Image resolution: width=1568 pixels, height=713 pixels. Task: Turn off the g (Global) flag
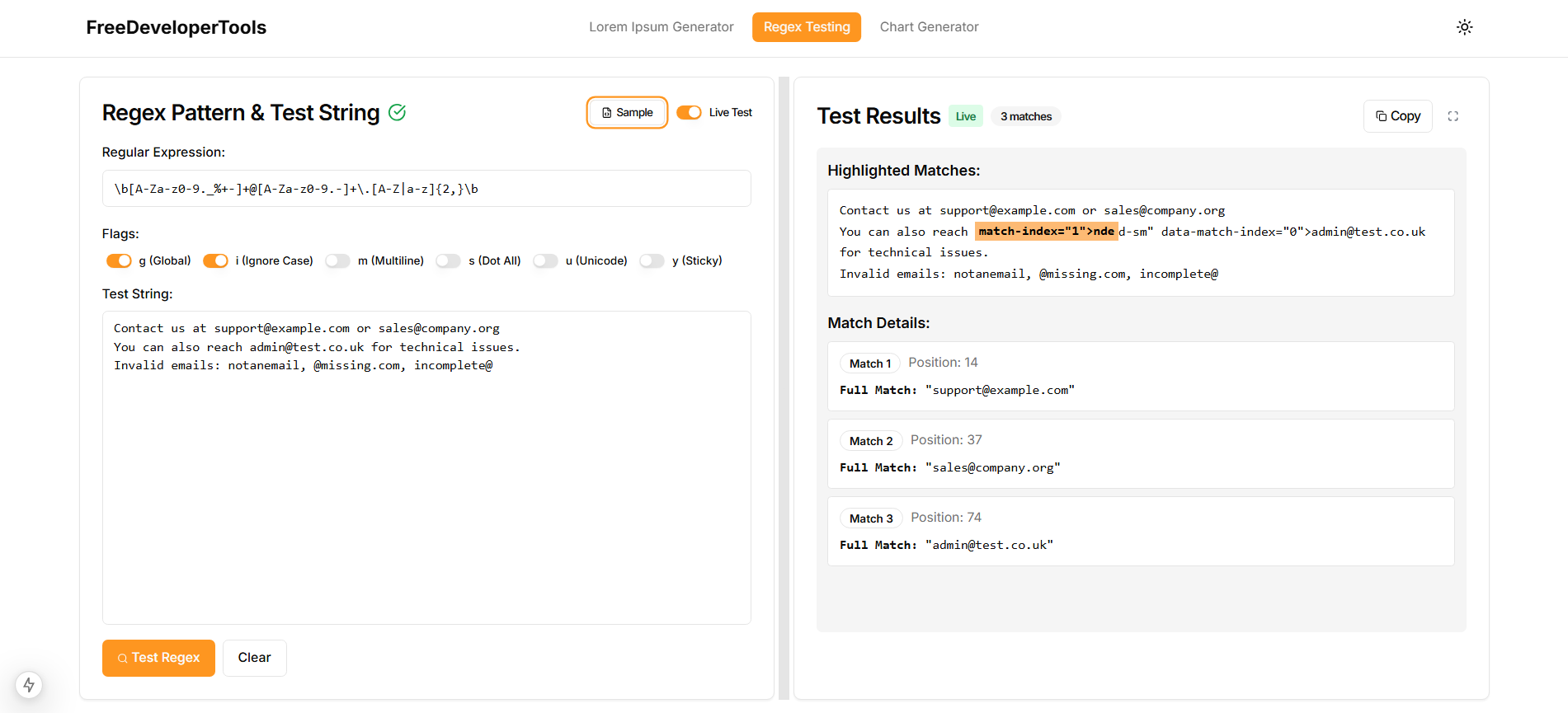119,260
